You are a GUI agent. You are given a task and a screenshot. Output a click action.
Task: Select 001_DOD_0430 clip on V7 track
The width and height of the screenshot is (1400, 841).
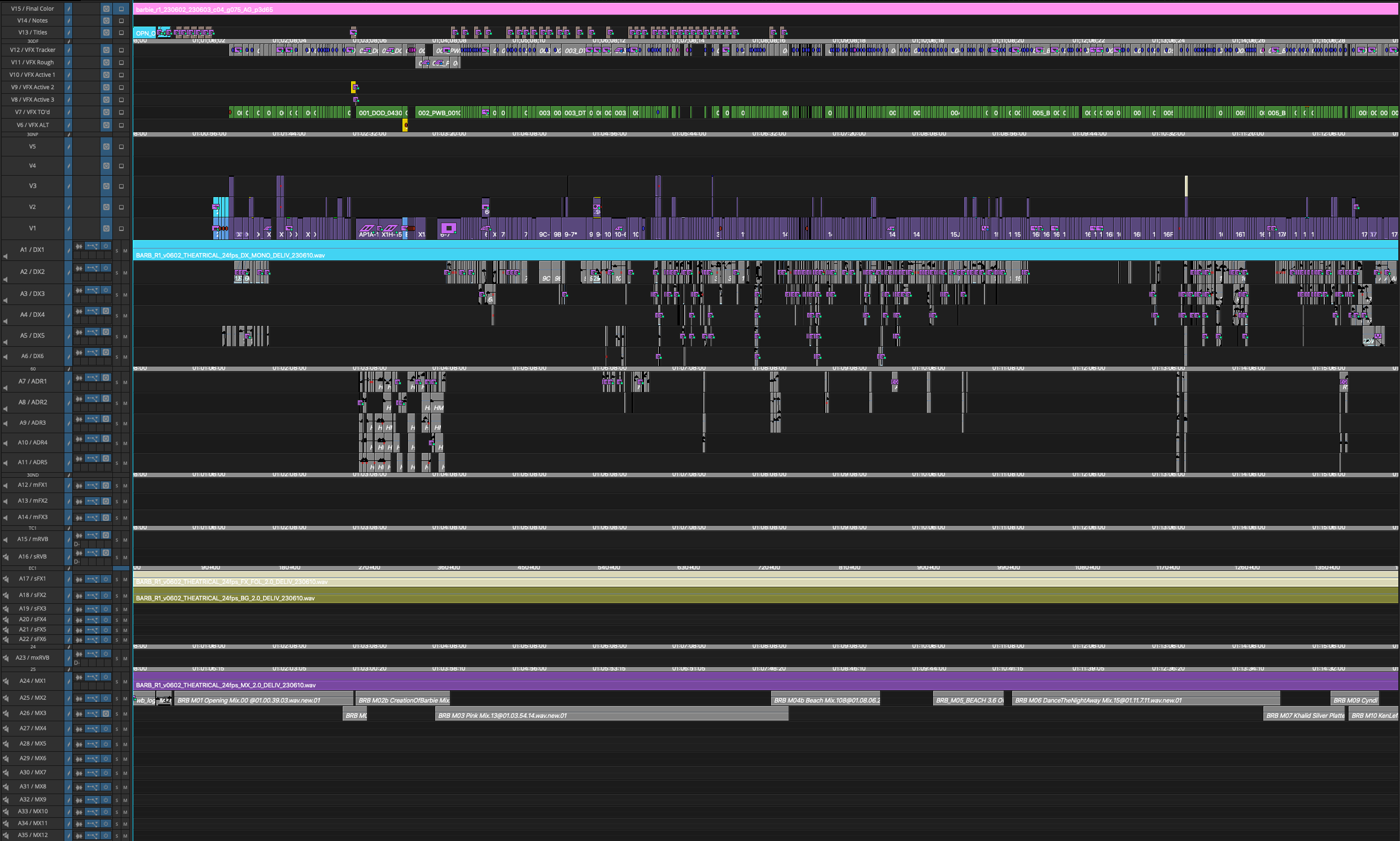coord(379,113)
